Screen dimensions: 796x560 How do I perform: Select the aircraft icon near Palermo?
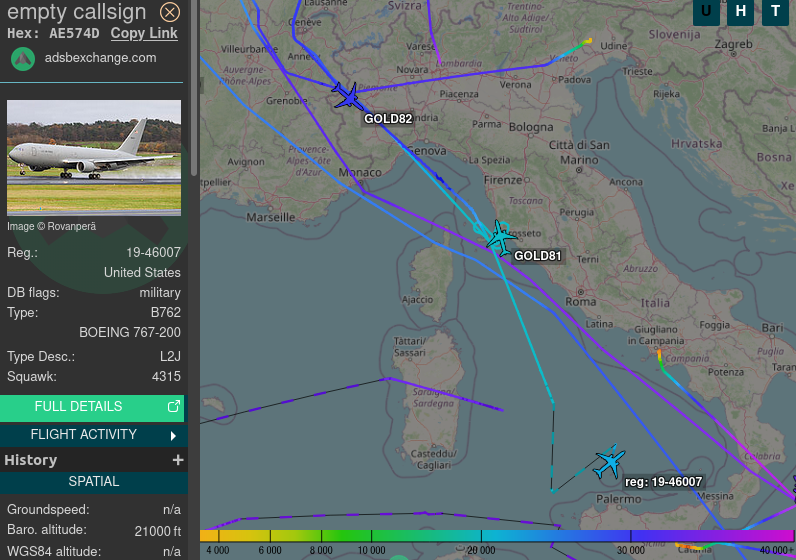pos(610,463)
